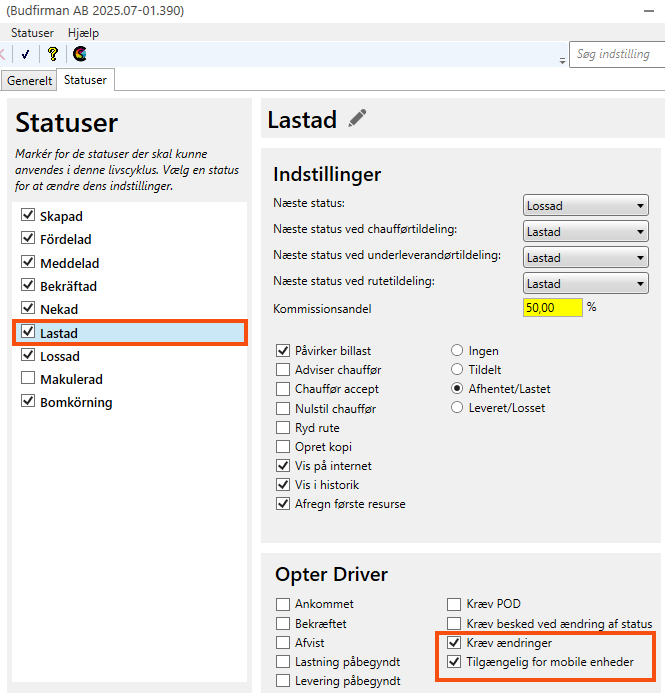This screenshot has width=665, height=693.
Task: Open Næste status ved chaufførtildeling dropdown
Action: pyautogui.click(x=586, y=232)
